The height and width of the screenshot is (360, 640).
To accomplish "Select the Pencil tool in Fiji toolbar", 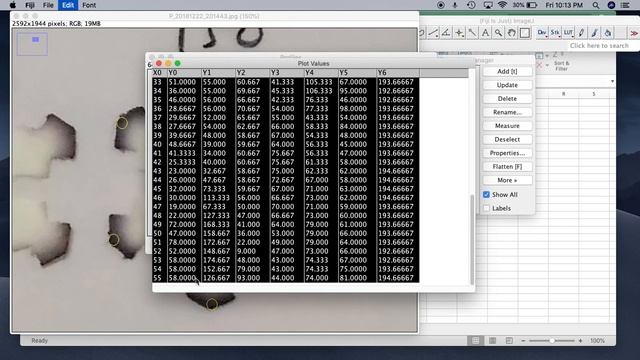I will [581, 33].
